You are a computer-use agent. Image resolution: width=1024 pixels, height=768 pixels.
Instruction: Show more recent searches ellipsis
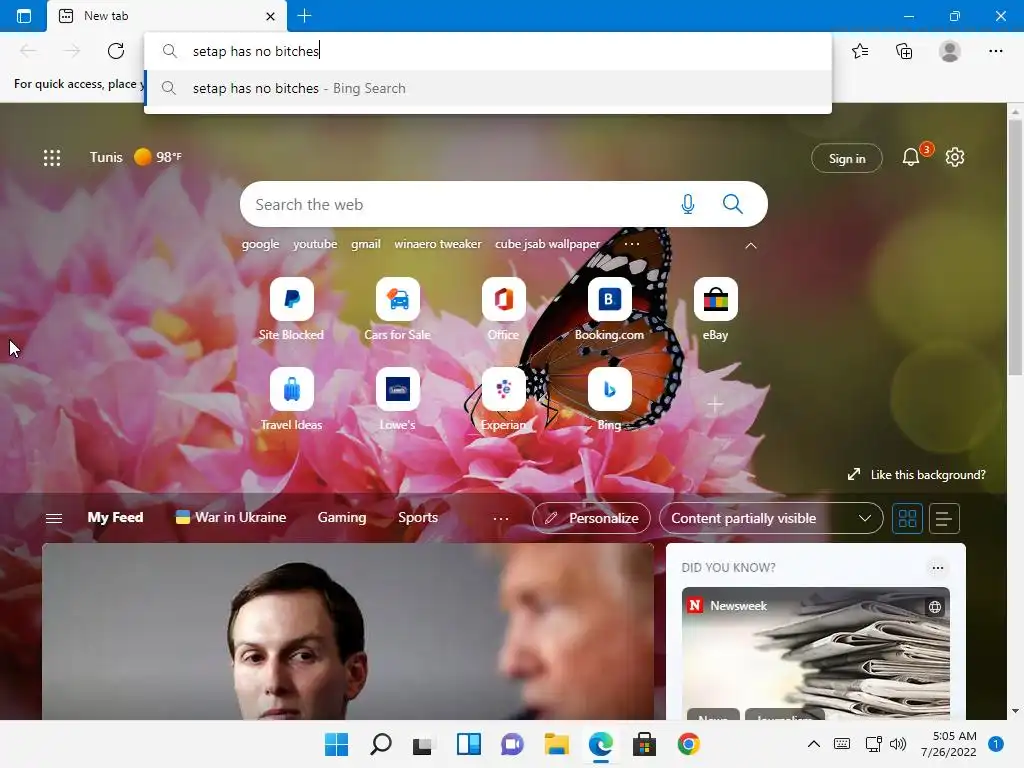pyautogui.click(x=632, y=244)
